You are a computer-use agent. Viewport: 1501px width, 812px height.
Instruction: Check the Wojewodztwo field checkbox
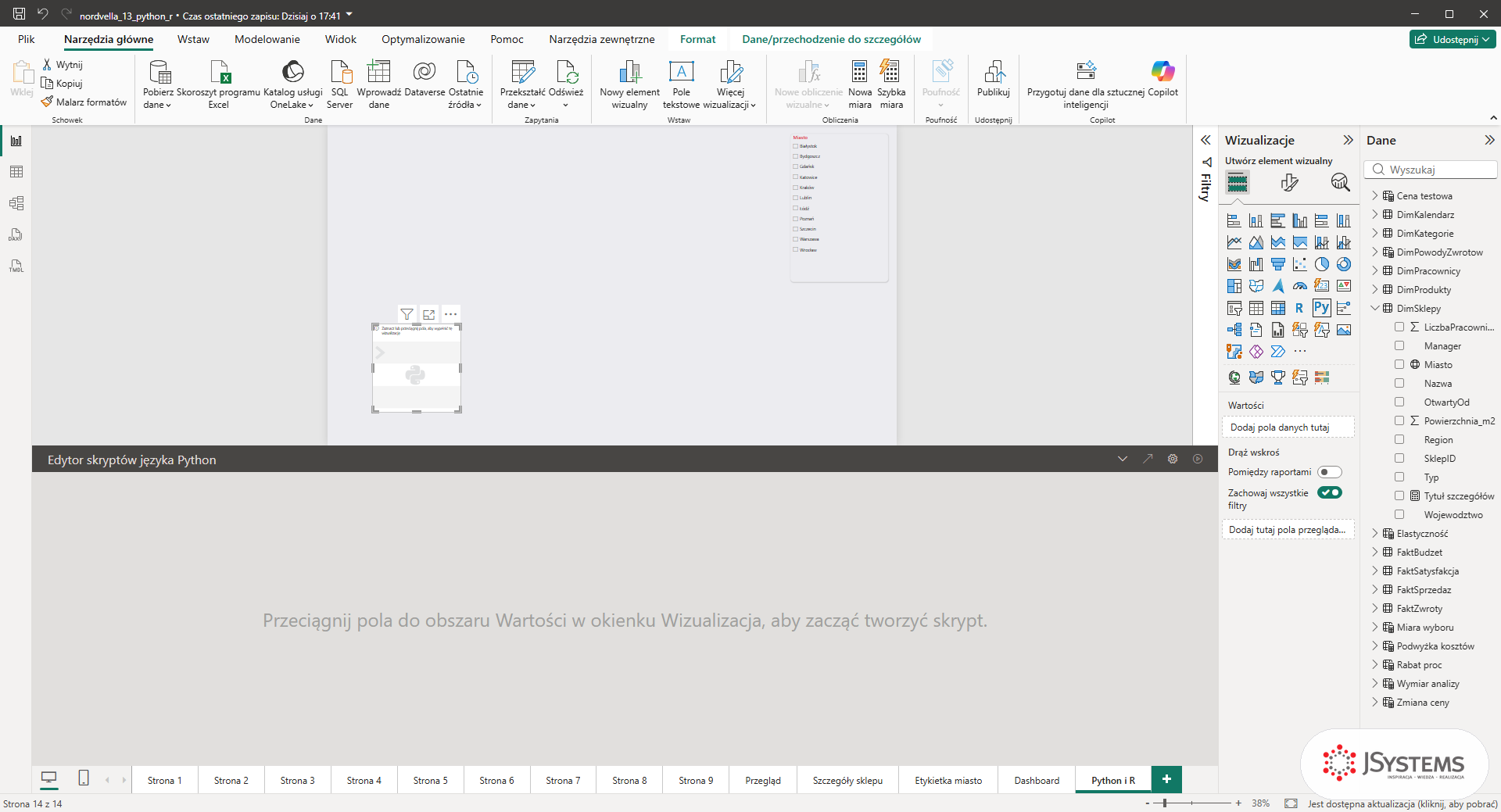(x=1399, y=514)
